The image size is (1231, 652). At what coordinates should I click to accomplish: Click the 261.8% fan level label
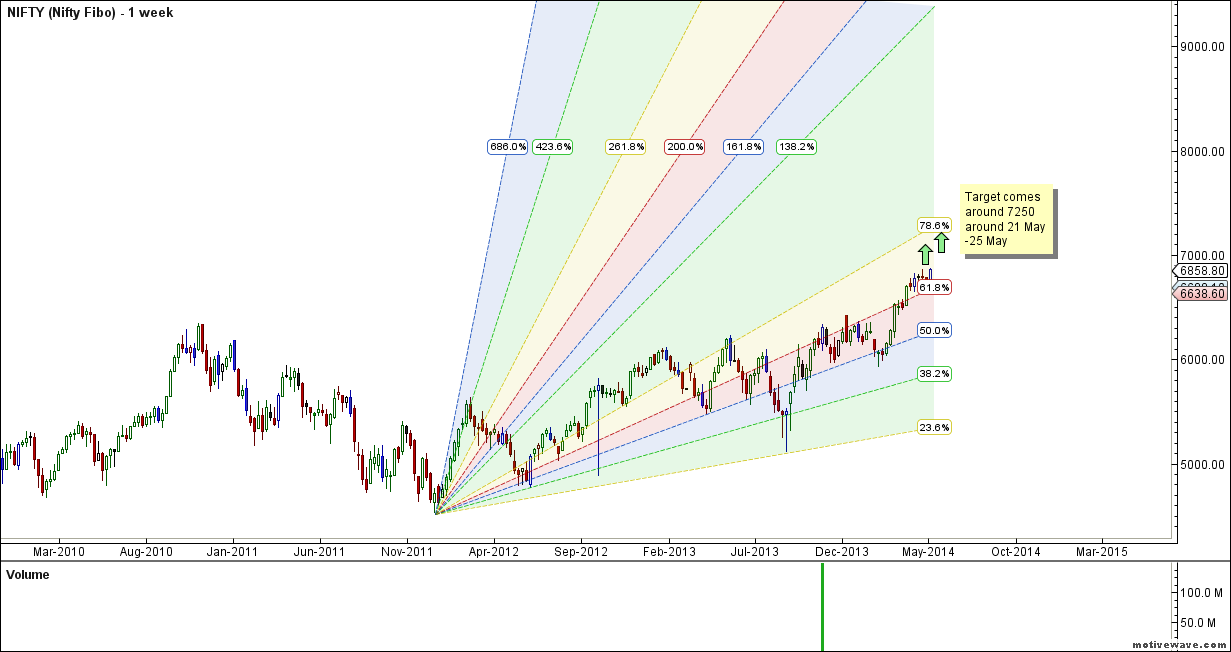(x=626, y=147)
